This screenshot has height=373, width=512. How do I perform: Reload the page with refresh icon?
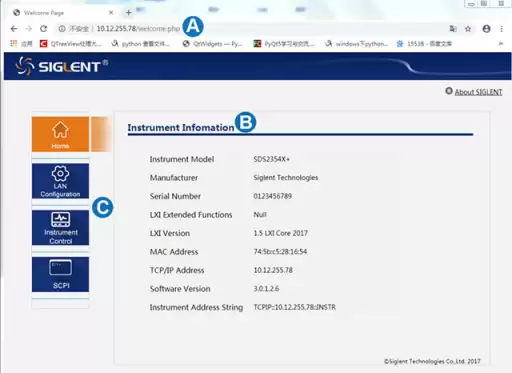point(44,29)
